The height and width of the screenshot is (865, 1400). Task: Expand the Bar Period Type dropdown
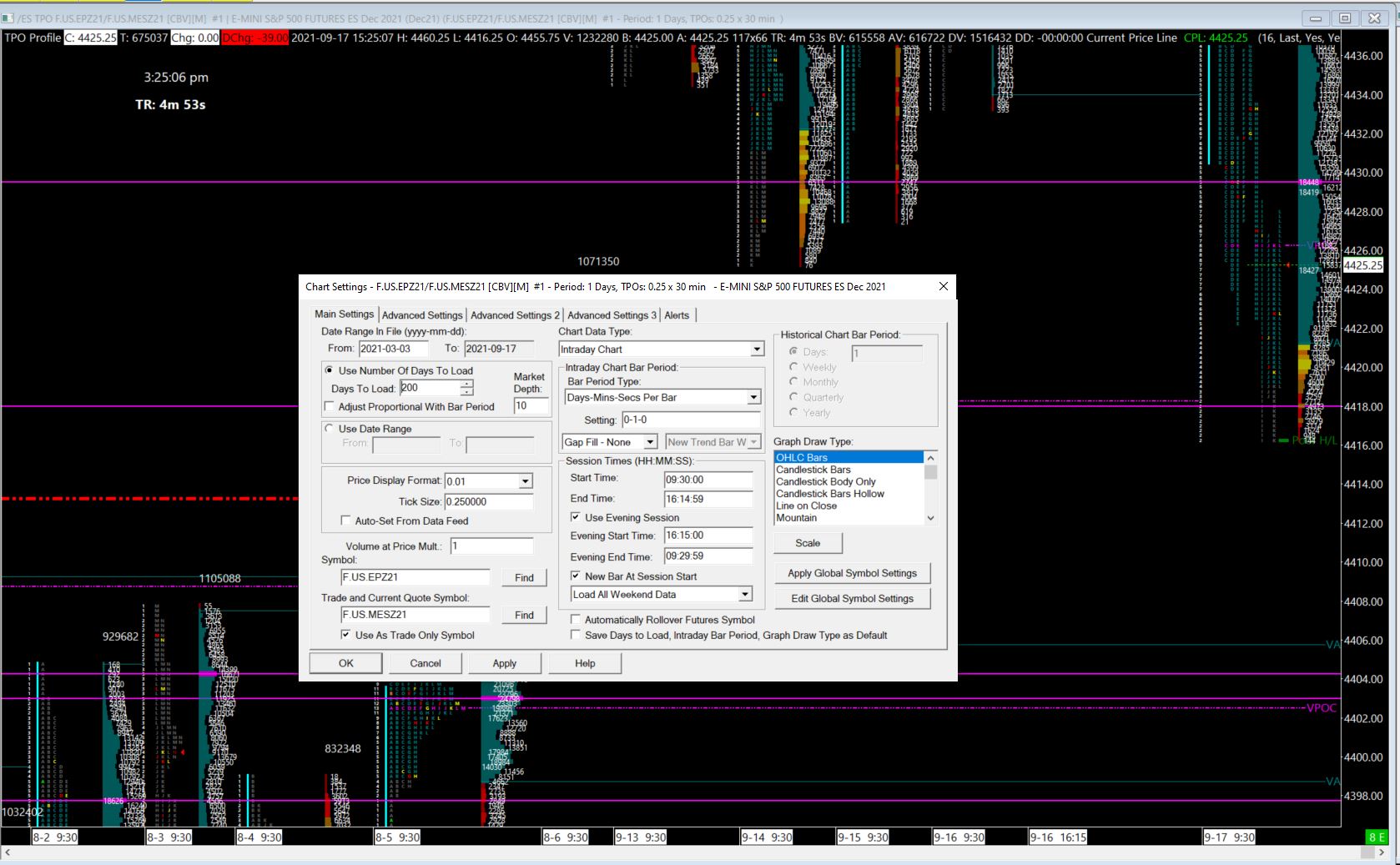click(753, 398)
